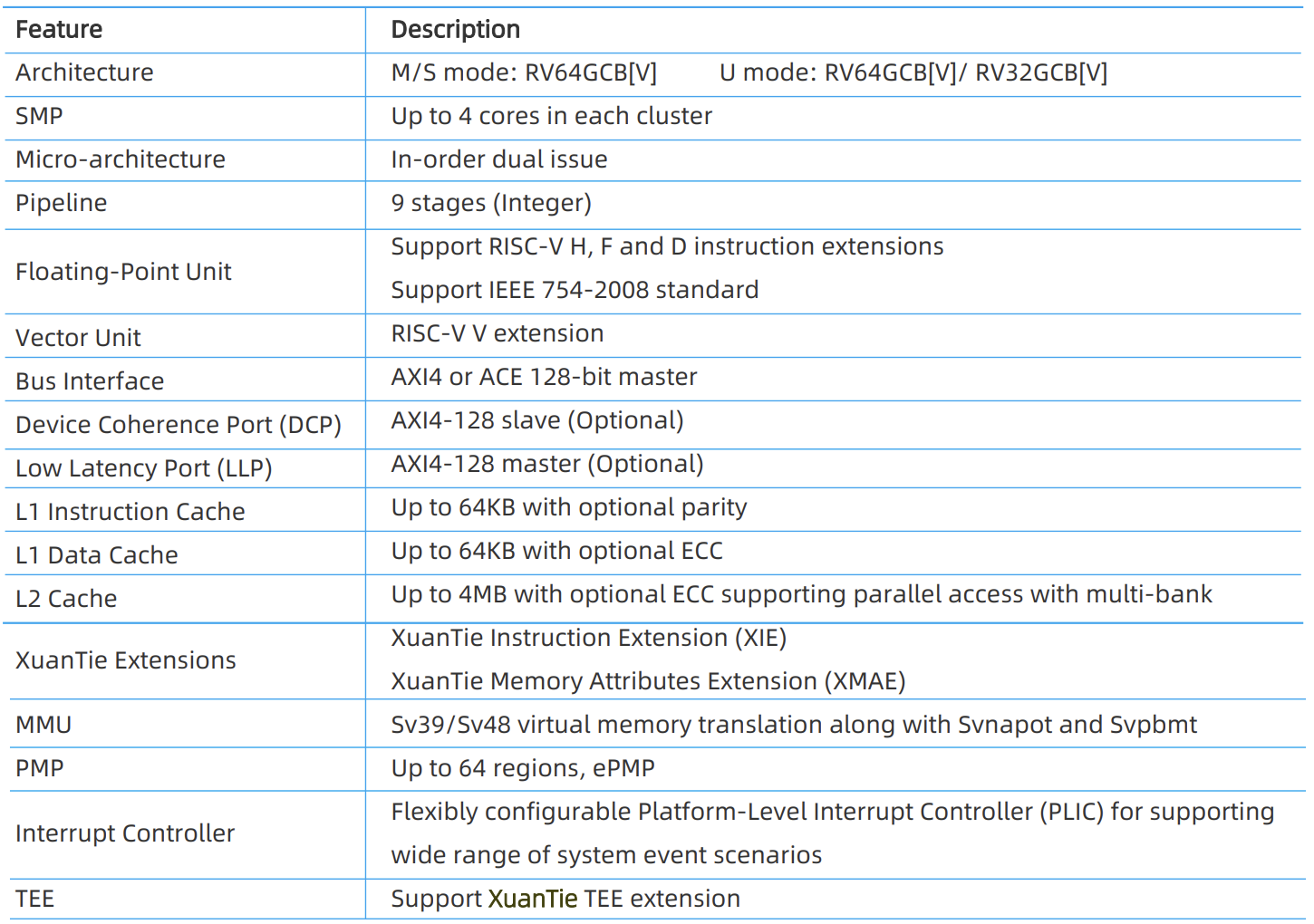Image resolution: width=1314 pixels, height=924 pixels.
Task: Click the Description column header
Action: click(x=455, y=30)
